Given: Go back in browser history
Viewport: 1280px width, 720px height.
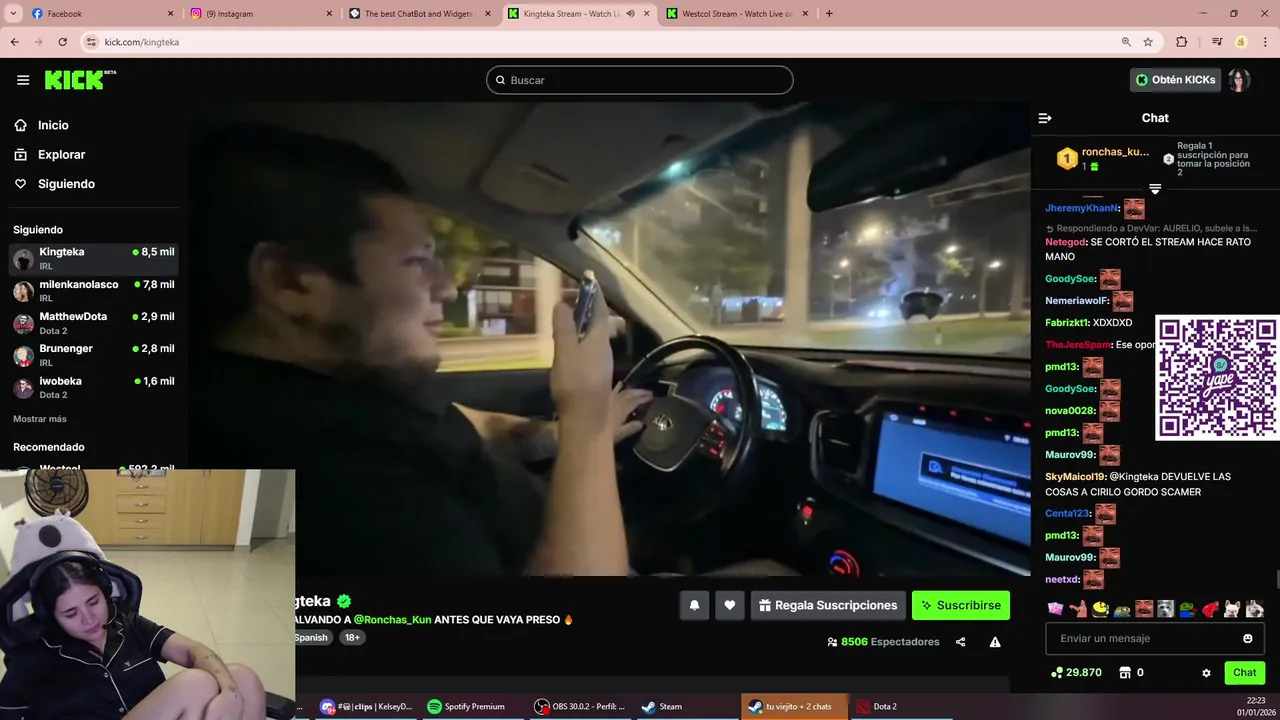Looking at the screenshot, I should pyautogui.click(x=14, y=42).
